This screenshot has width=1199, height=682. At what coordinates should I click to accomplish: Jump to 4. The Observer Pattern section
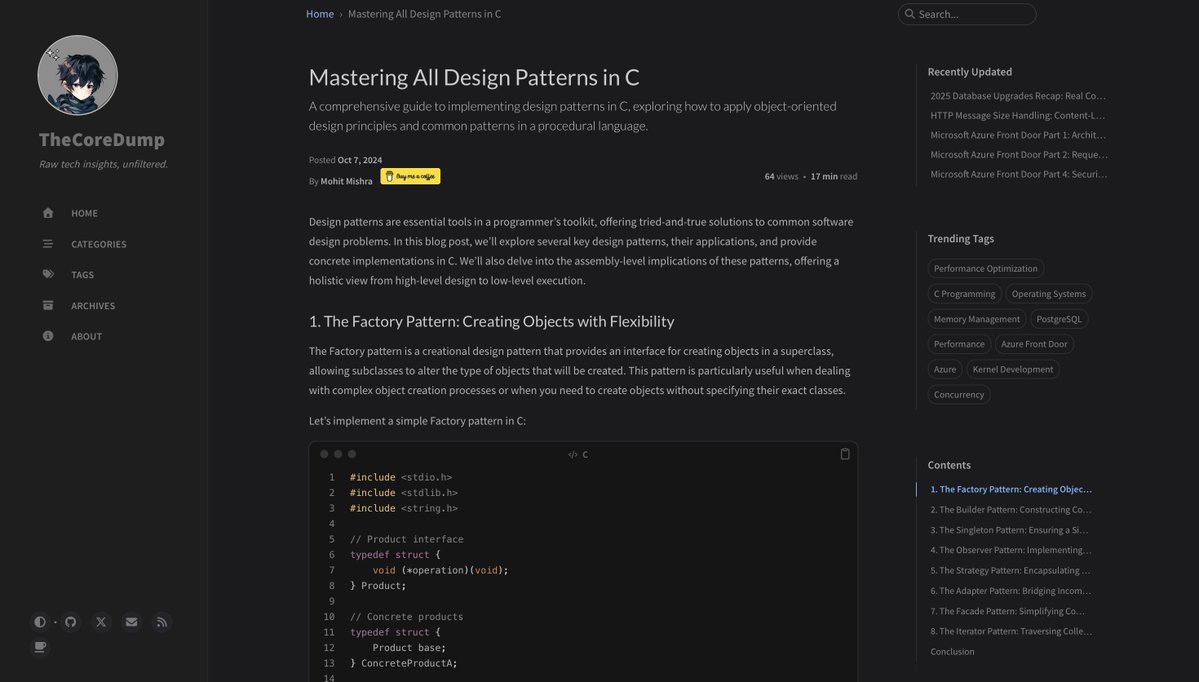tap(1011, 550)
